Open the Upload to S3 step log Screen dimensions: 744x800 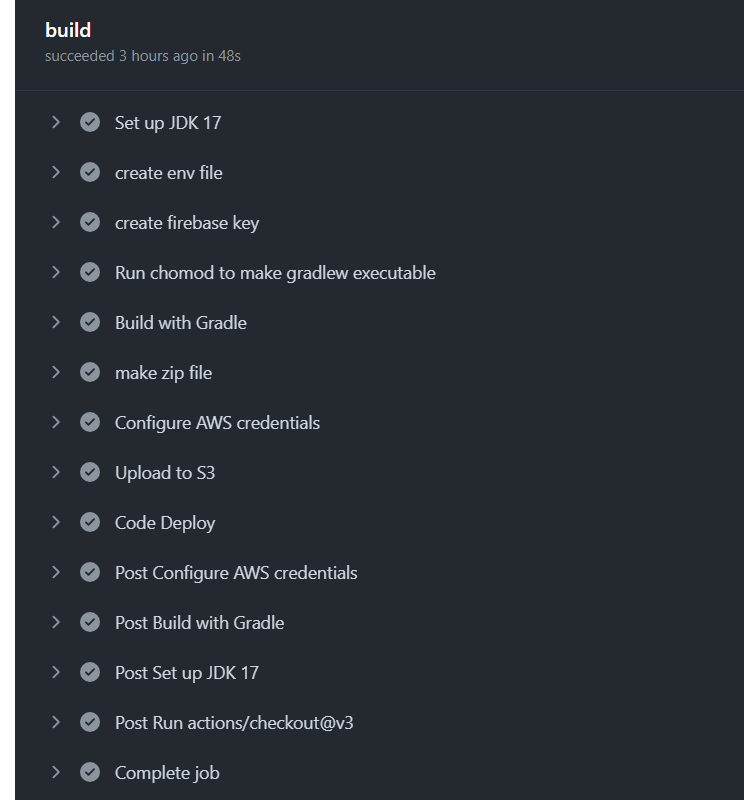pyautogui.click(x=165, y=473)
